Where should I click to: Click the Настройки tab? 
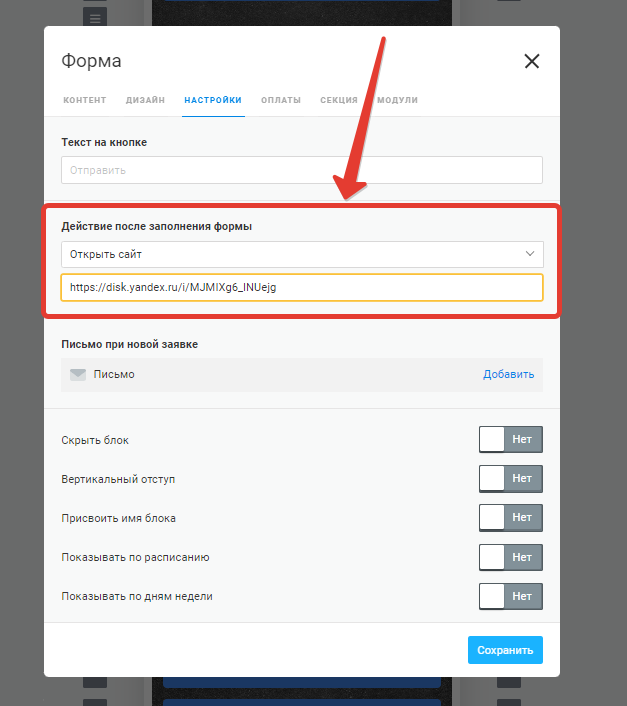213,100
